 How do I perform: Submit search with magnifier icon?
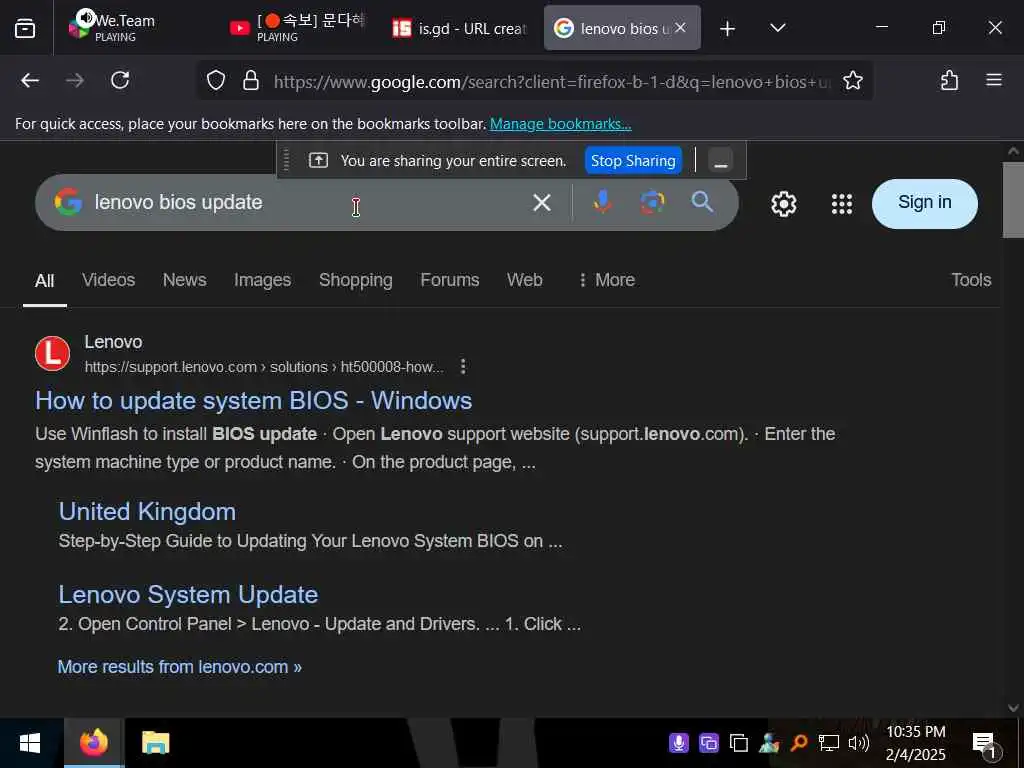[702, 202]
